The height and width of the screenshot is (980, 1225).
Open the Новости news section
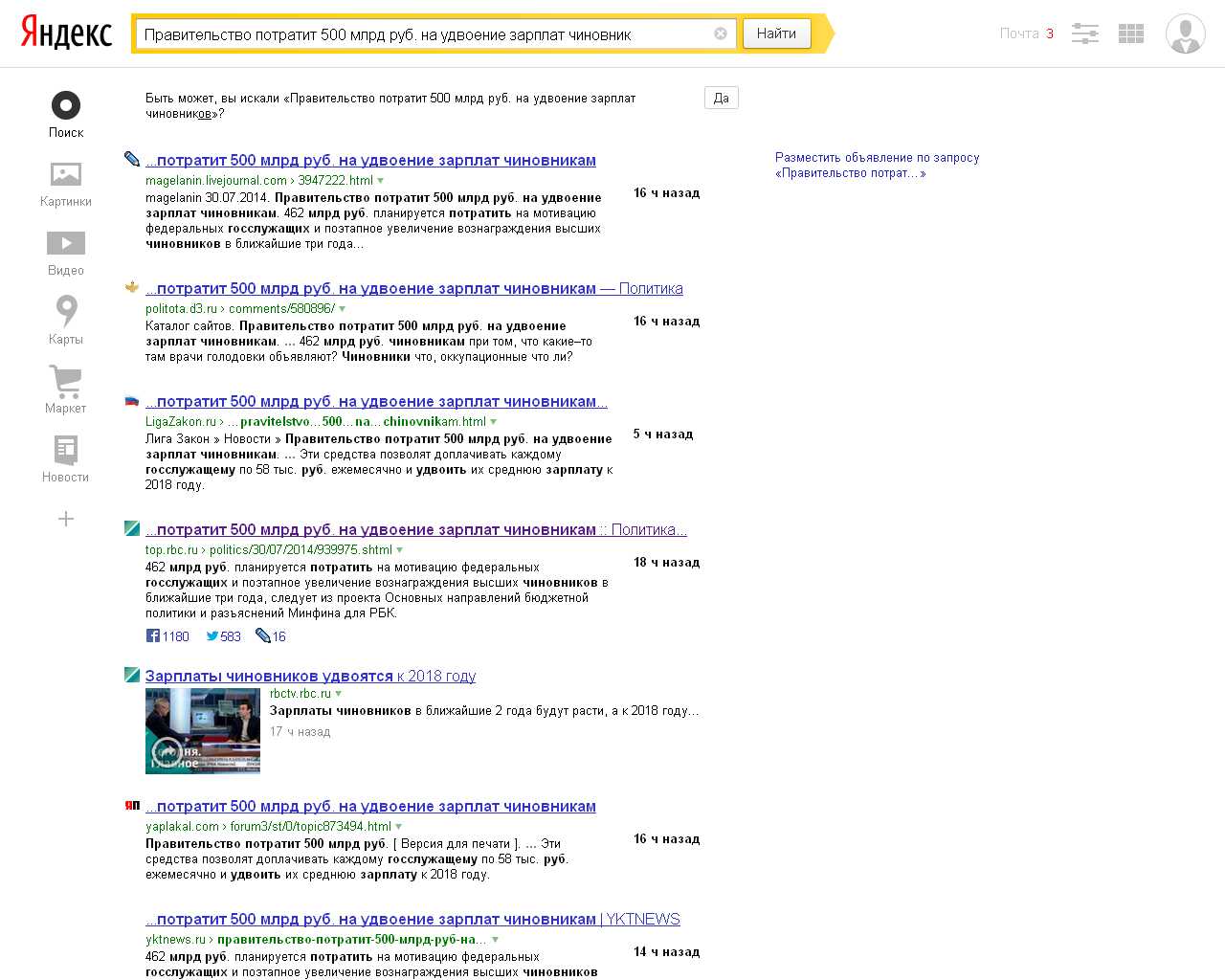tap(66, 458)
